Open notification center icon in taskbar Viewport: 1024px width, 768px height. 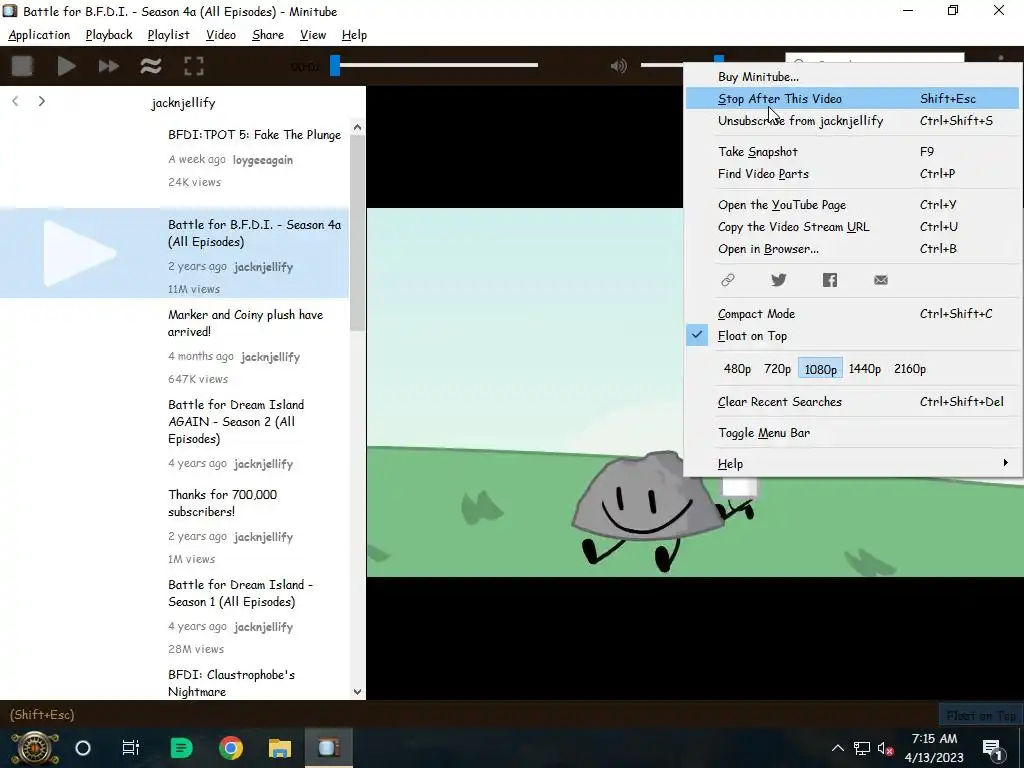pyautogui.click(x=993, y=748)
